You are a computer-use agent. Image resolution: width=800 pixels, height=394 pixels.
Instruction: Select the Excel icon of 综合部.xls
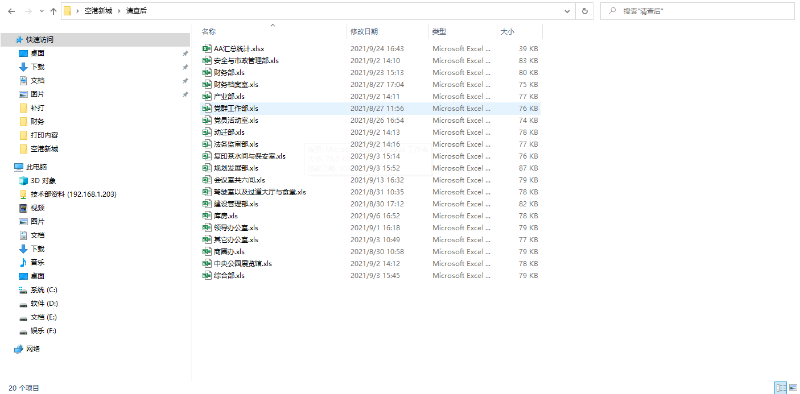click(207, 276)
